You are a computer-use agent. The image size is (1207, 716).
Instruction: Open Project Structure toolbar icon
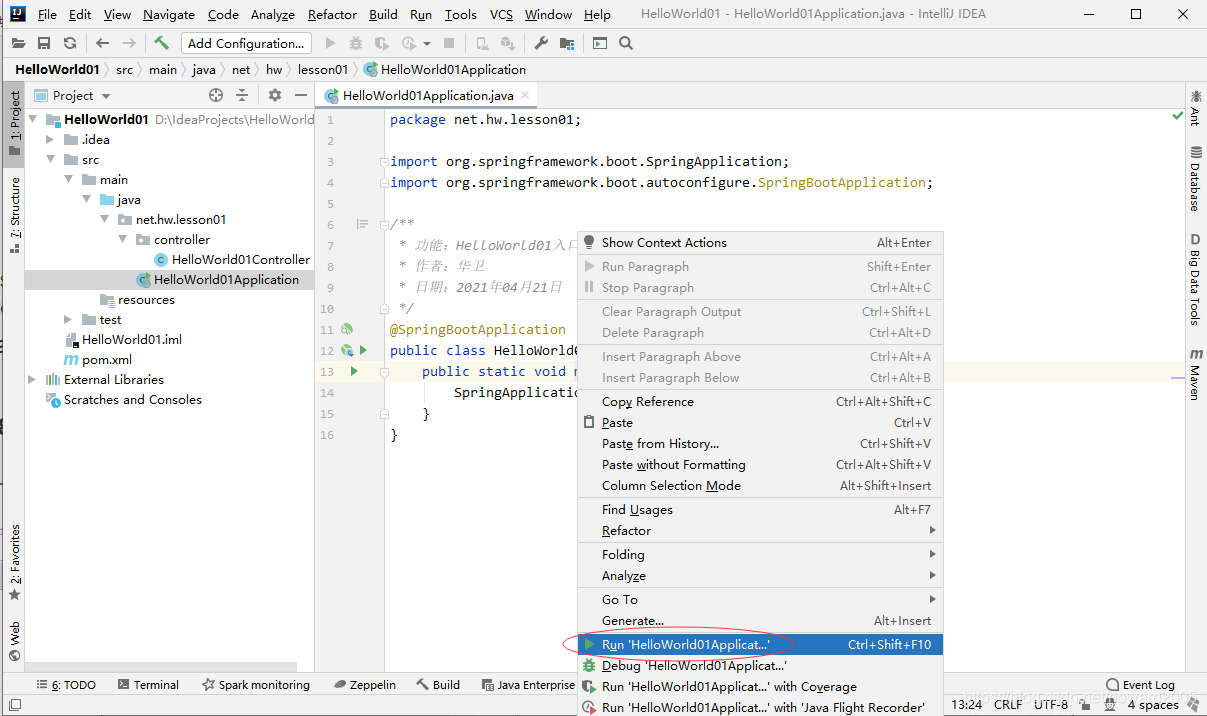pos(567,43)
